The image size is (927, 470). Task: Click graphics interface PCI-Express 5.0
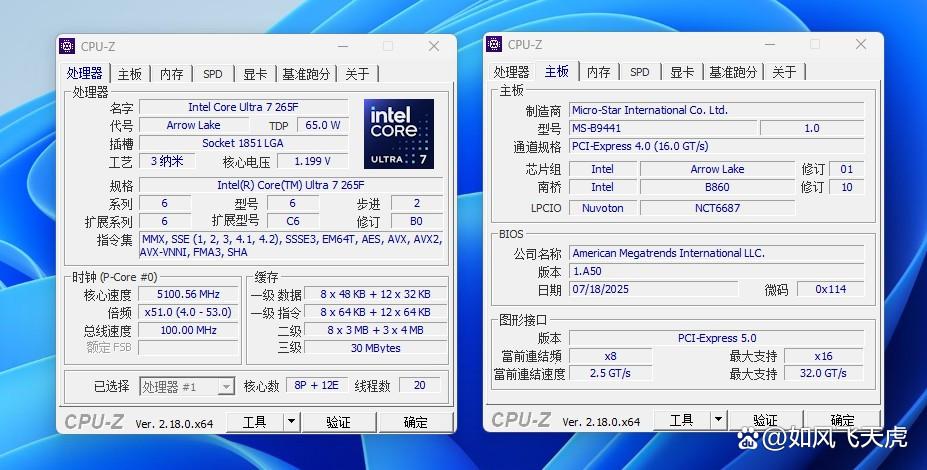coord(716,338)
